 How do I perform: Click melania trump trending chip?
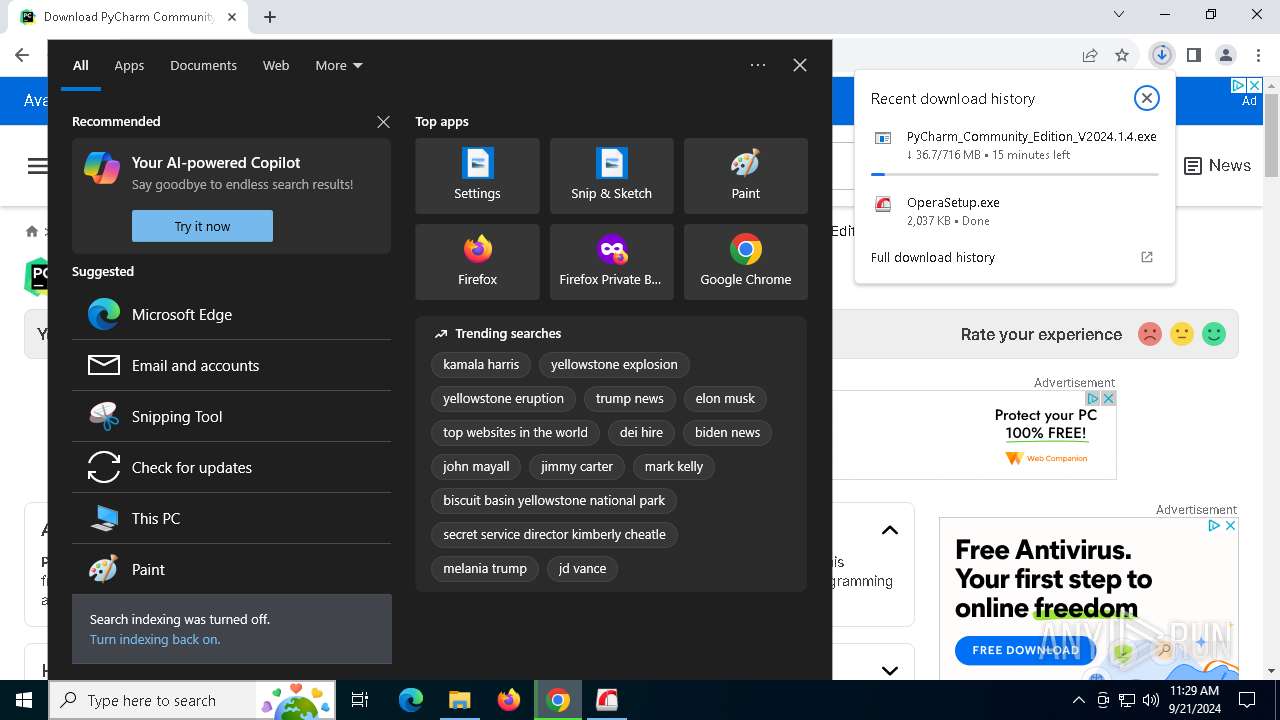[x=485, y=568]
